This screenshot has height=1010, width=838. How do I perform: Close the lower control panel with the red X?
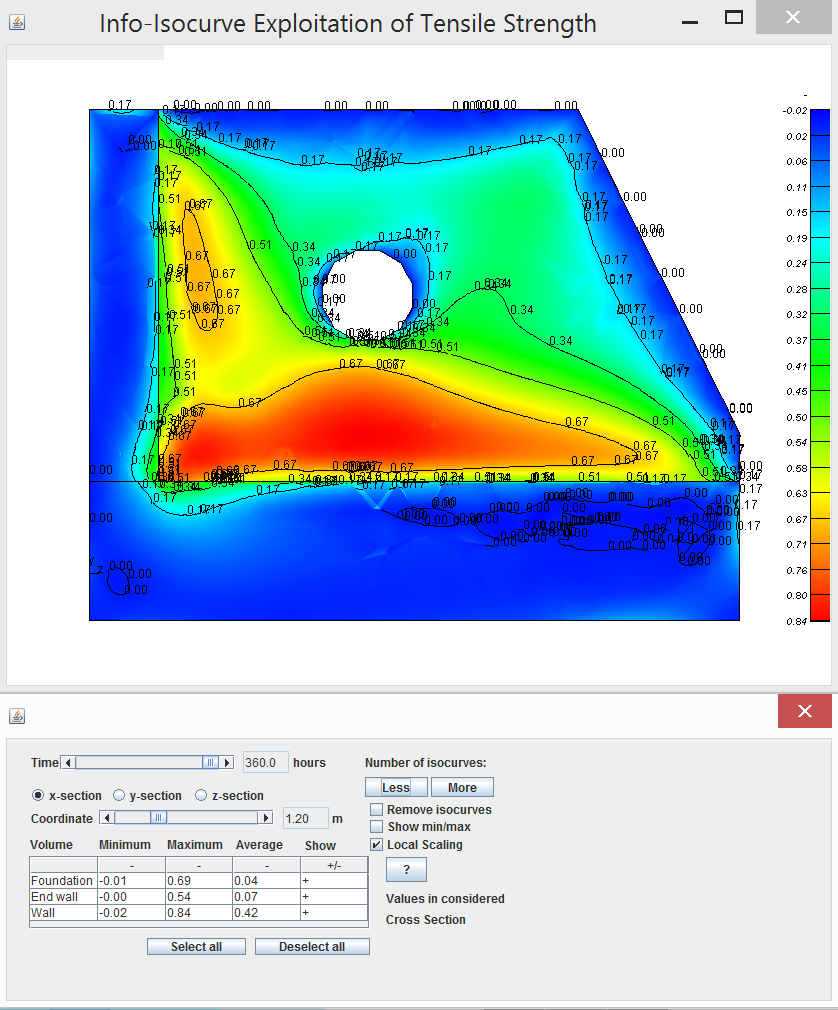805,711
